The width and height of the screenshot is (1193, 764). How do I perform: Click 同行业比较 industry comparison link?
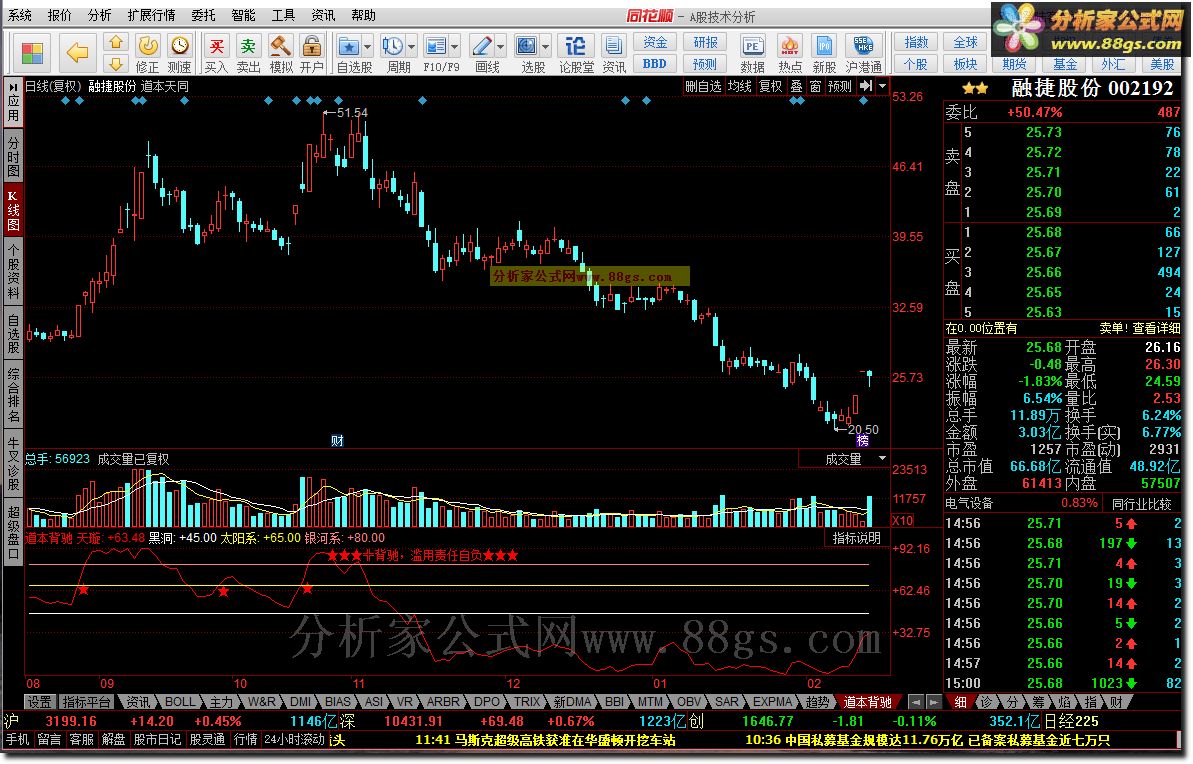pos(1142,504)
